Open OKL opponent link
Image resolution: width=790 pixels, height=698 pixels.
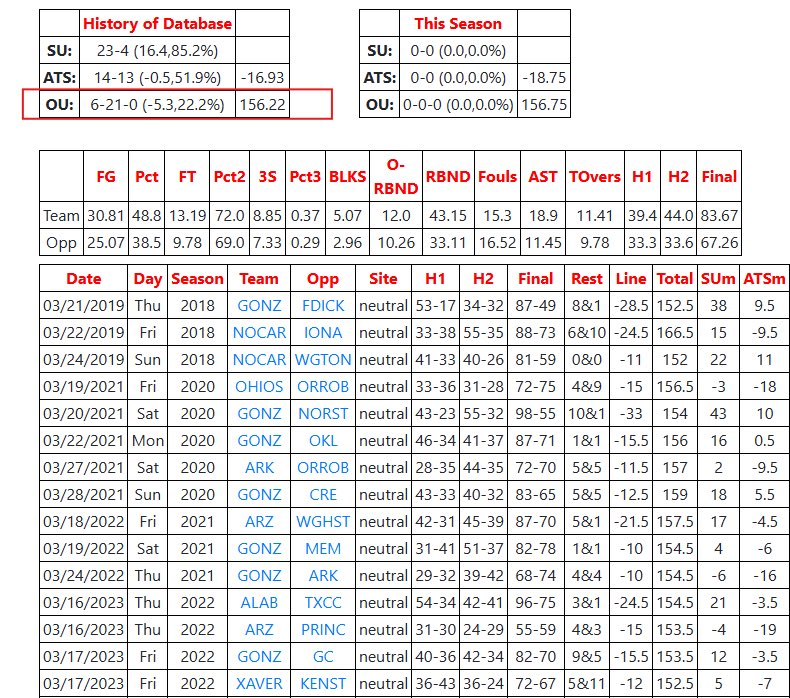coord(323,440)
